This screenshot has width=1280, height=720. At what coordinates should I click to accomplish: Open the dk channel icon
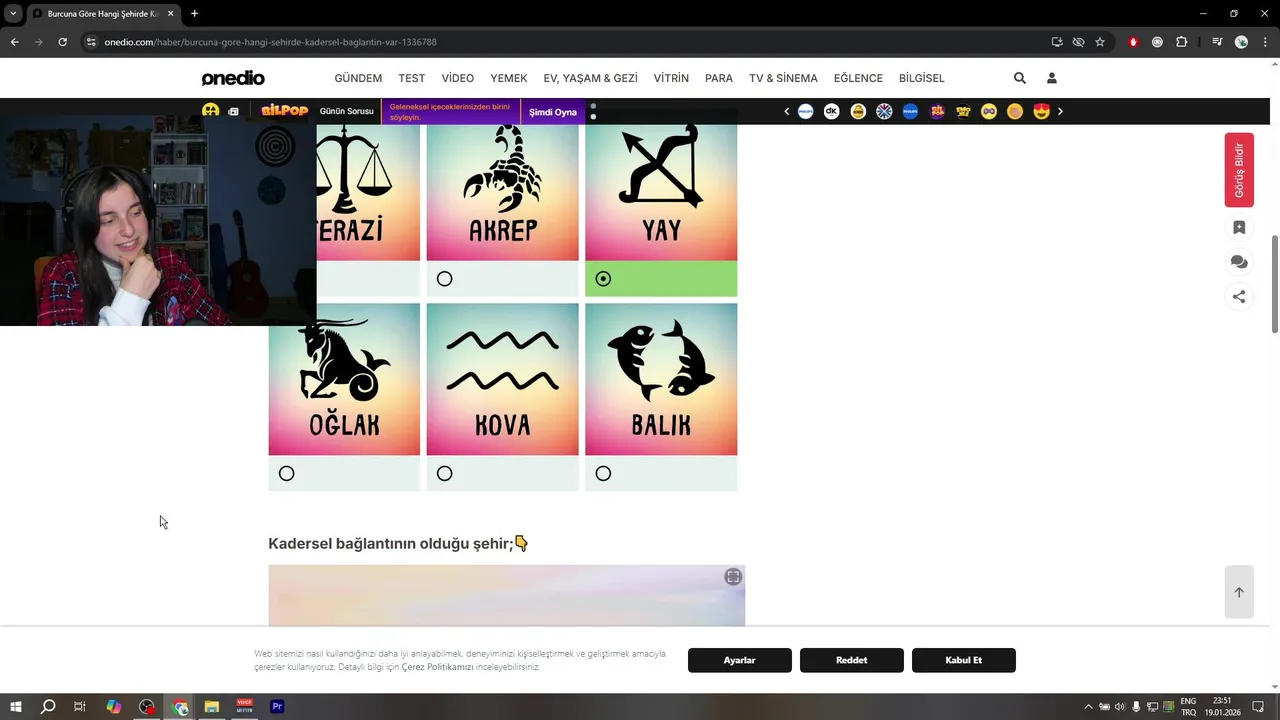click(x=831, y=111)
